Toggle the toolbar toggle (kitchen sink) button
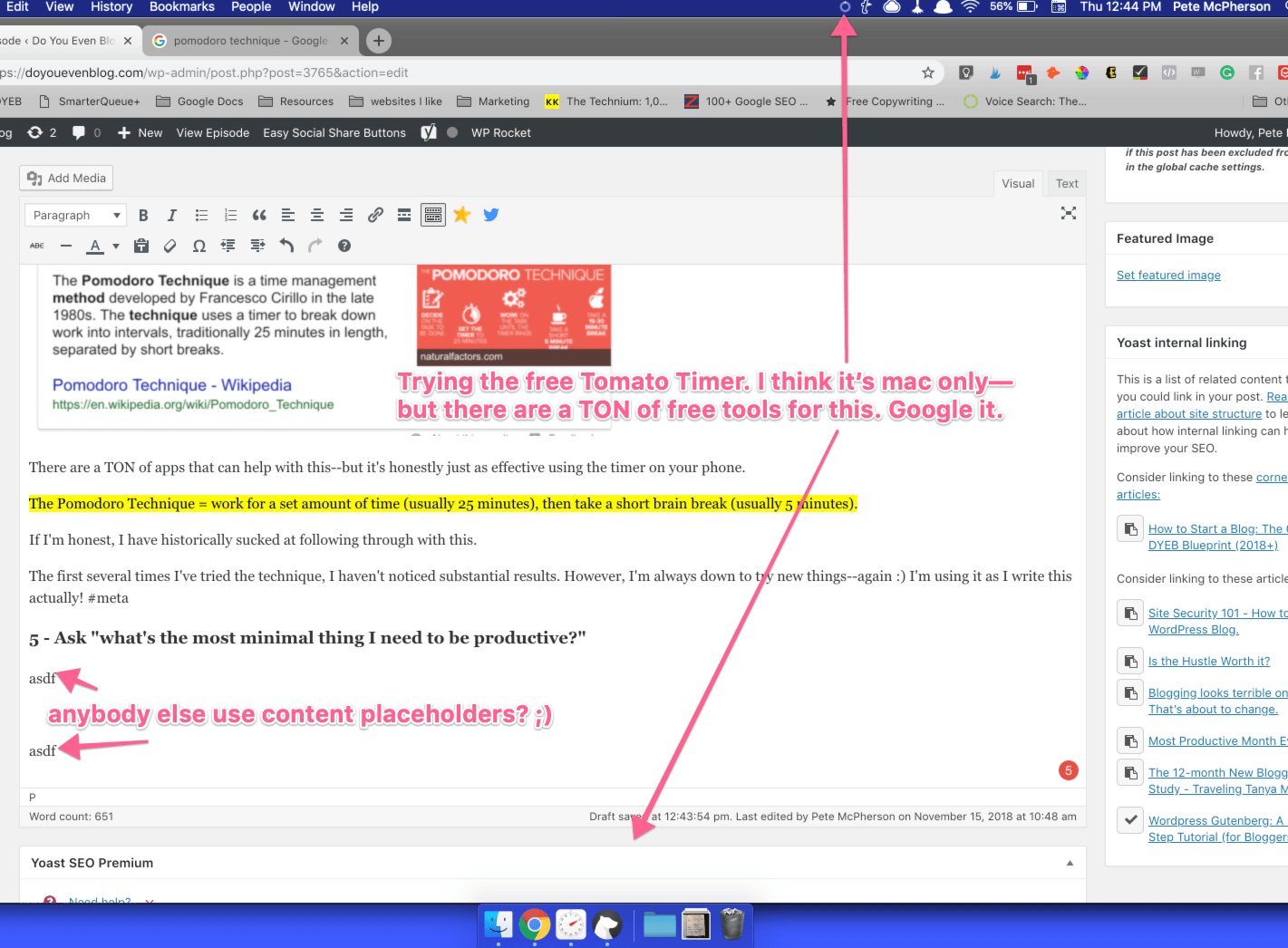This screenshot has width=1288, height=948. pyautogui.click(x=433, y=215)
